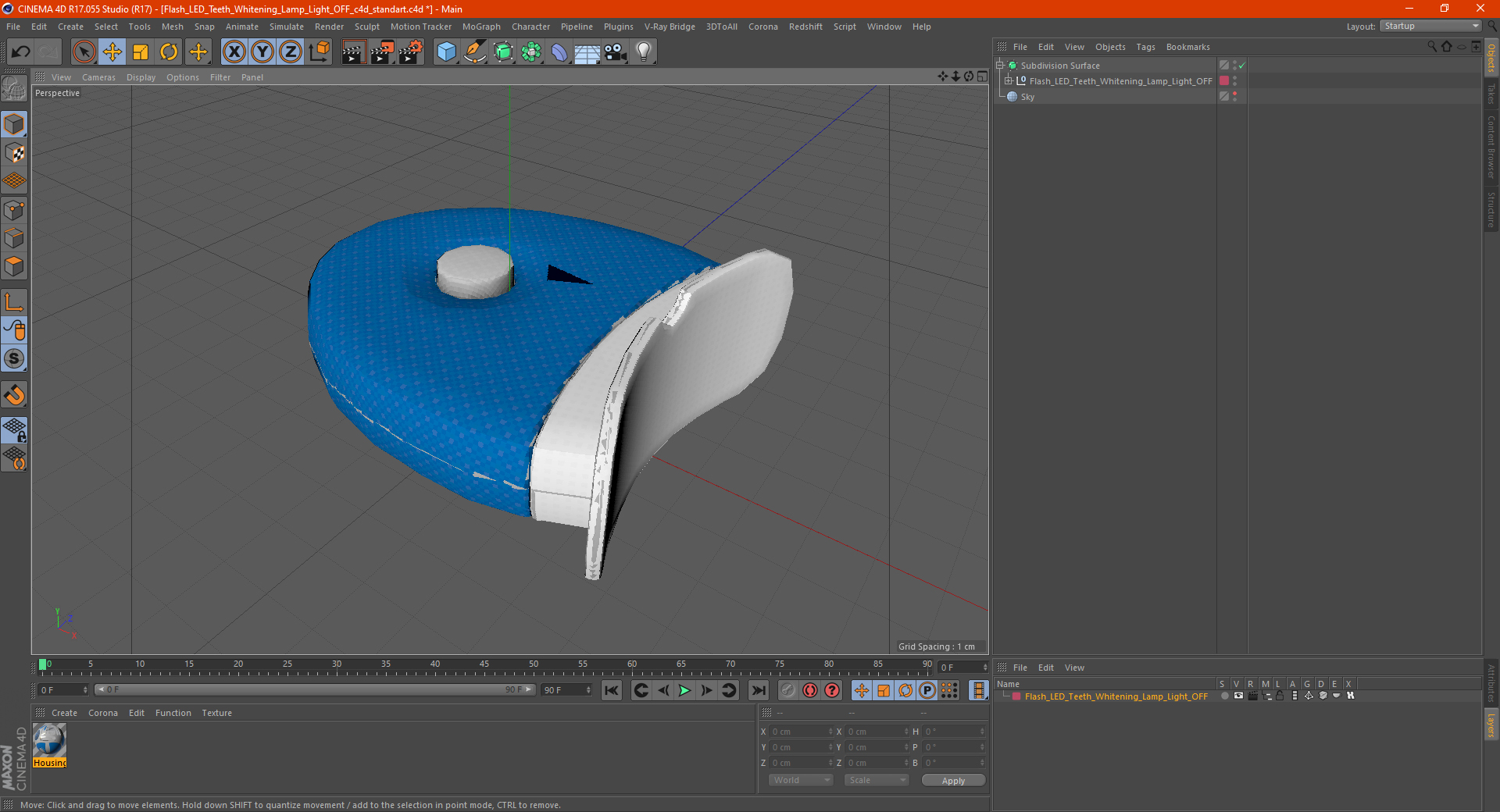Image resolution: width=1500 pixels, height=812 pixels.
Task: Open the Tags menu in Object Manager
Action: point(1145,47)
